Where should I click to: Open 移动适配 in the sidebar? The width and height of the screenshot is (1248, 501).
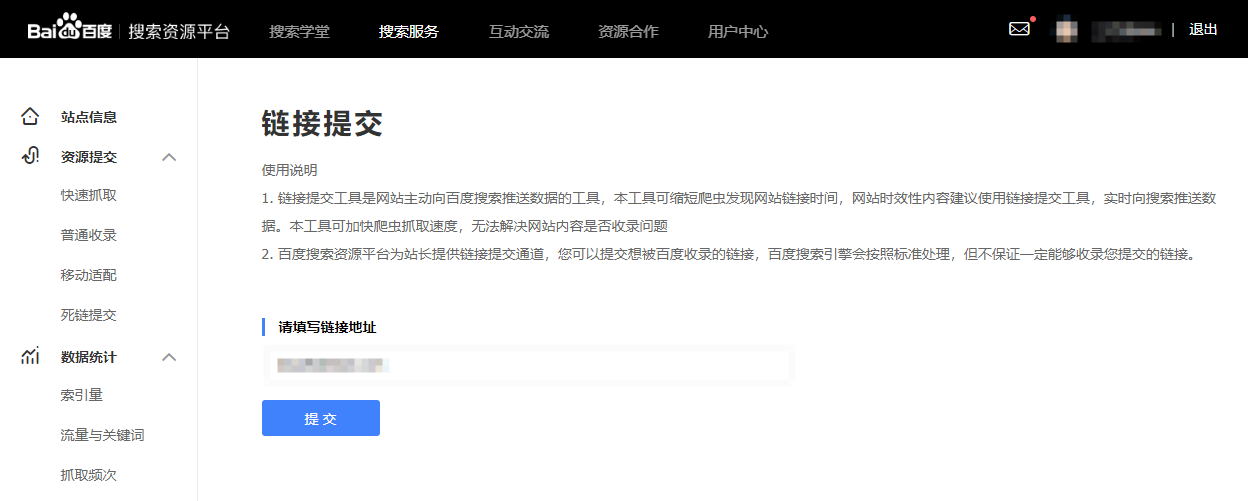pos(89,275)
